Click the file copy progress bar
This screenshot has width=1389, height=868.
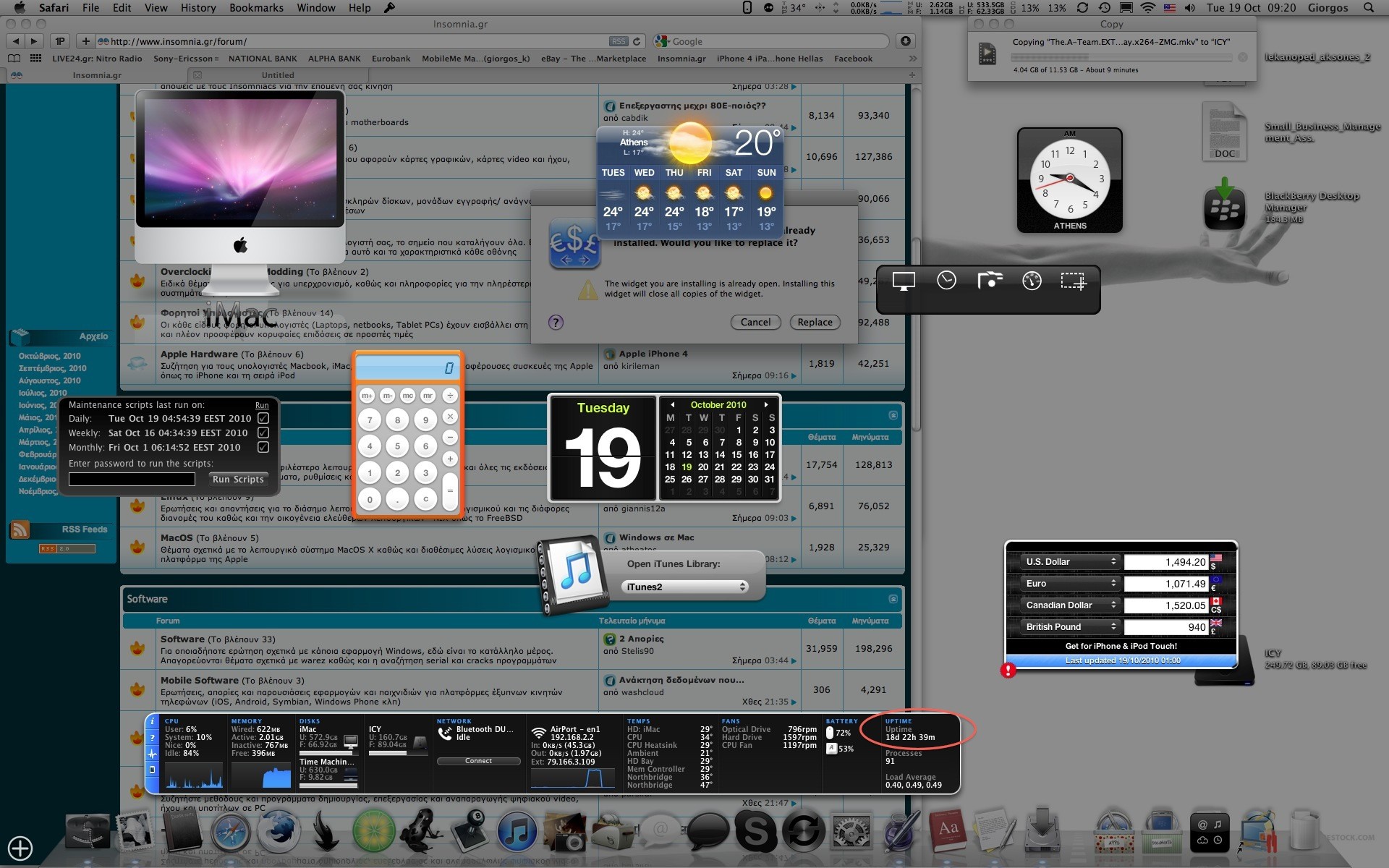1122,57
